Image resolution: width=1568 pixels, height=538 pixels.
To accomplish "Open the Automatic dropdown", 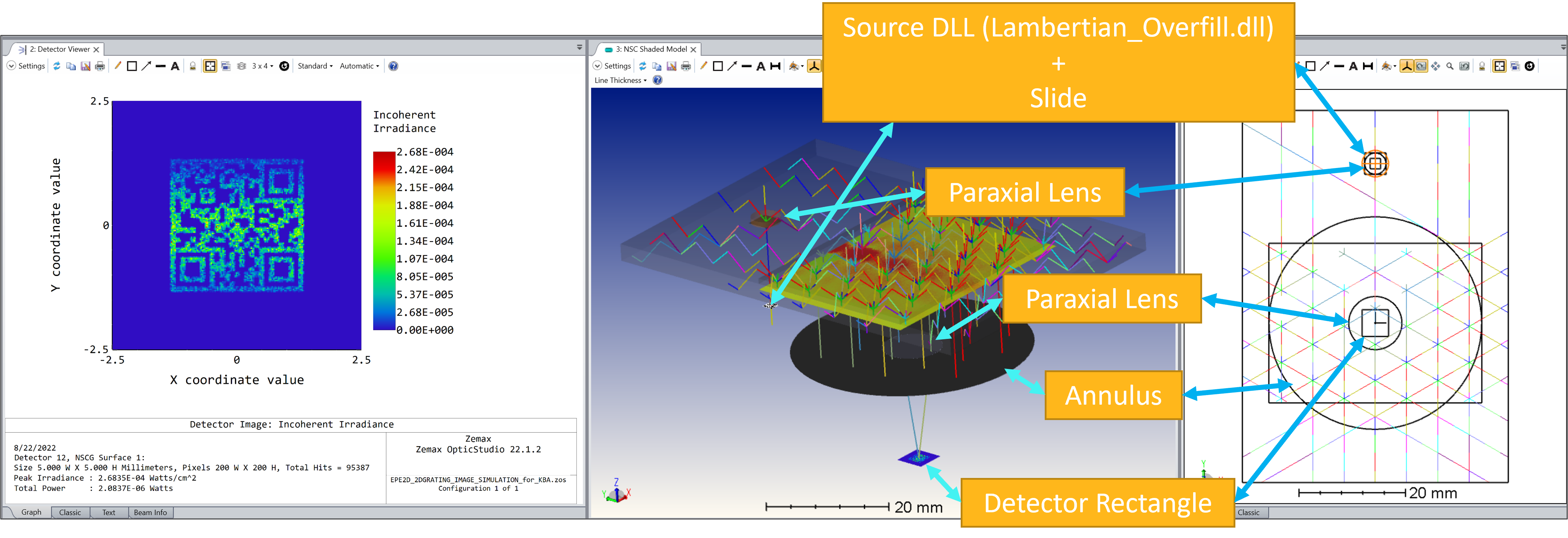I will tap(359, 66).
